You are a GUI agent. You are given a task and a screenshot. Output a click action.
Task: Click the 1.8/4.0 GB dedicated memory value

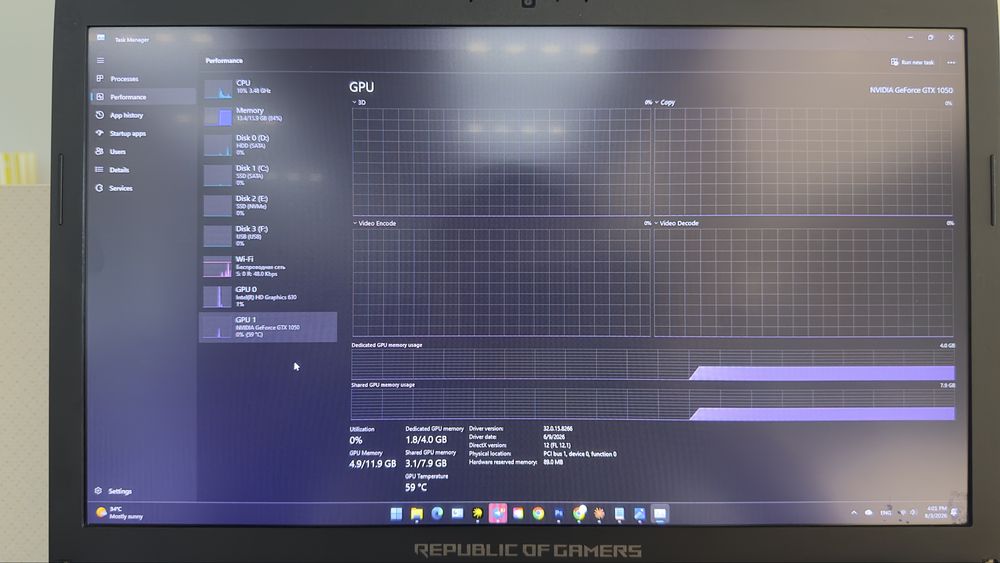(426, 440)
